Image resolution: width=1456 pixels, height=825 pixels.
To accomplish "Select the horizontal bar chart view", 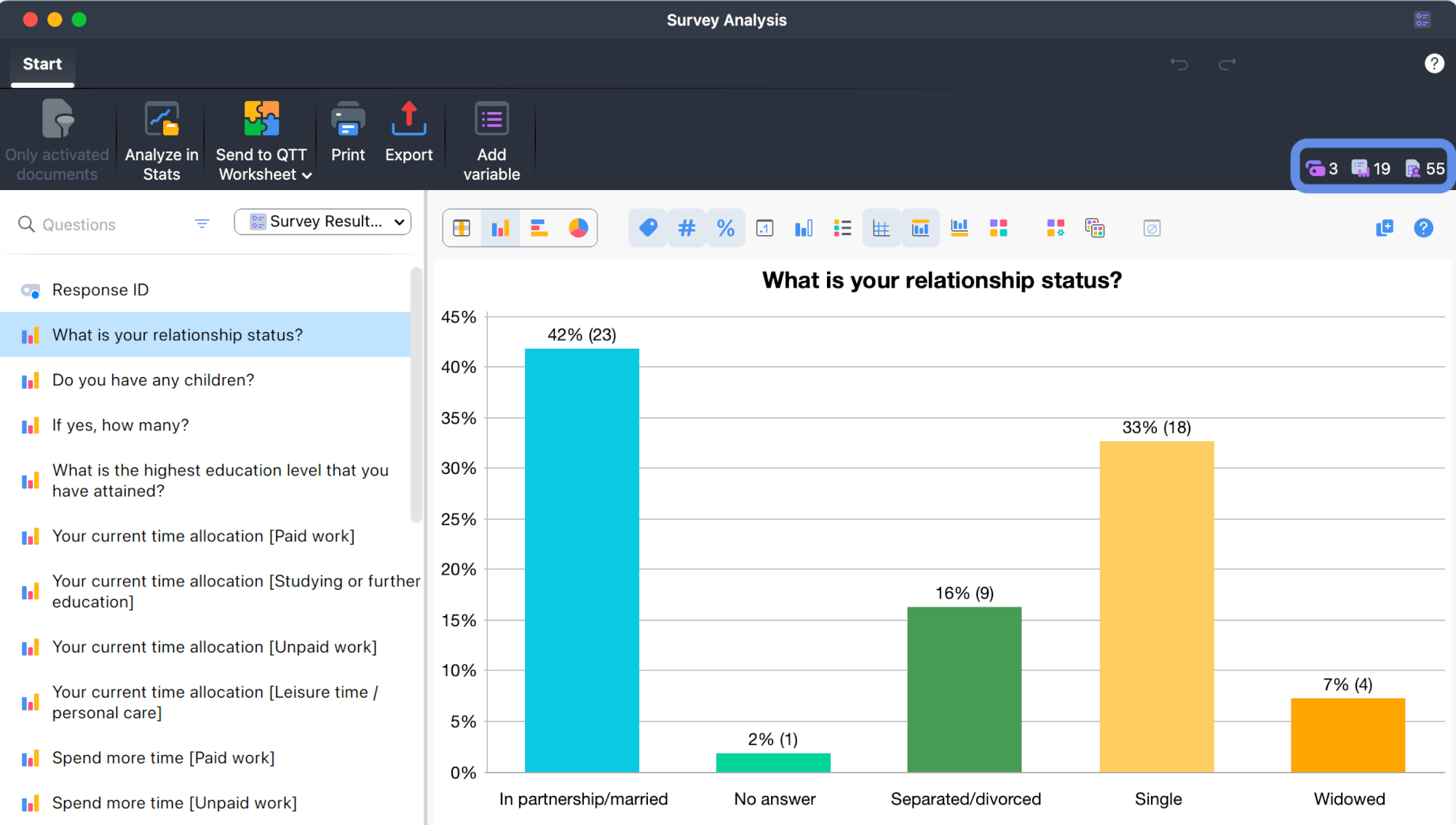I will (x=539, y=227).
